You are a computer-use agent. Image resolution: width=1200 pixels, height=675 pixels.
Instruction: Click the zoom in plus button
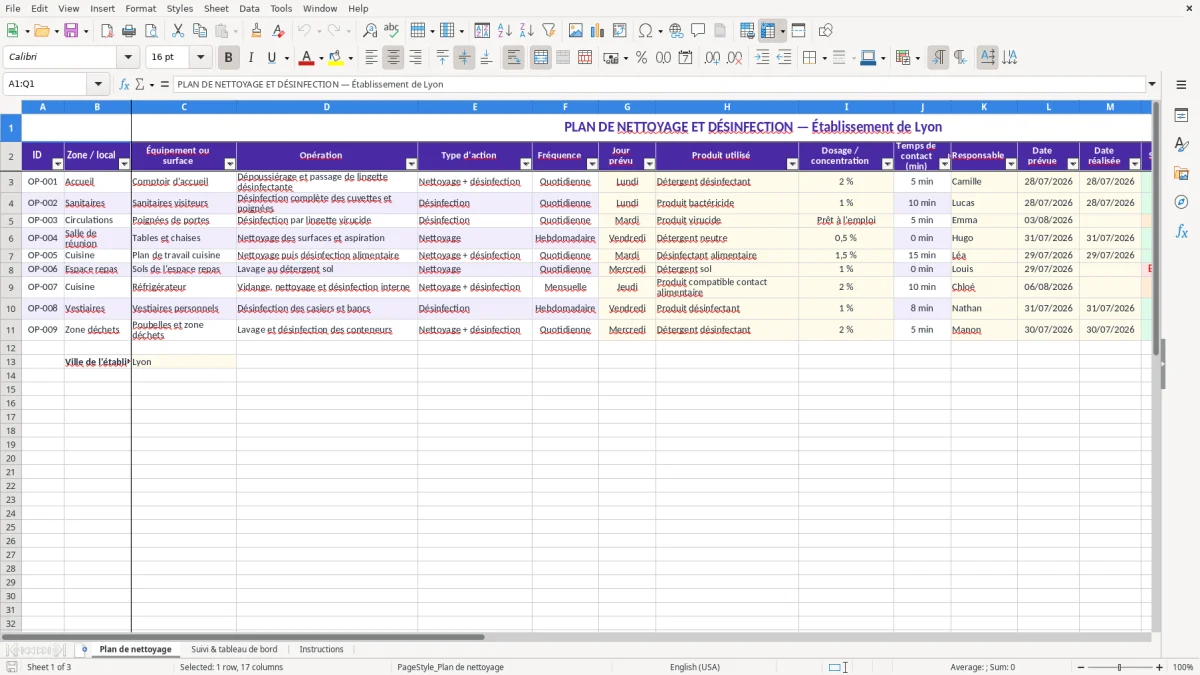[x=1160, y=667]
